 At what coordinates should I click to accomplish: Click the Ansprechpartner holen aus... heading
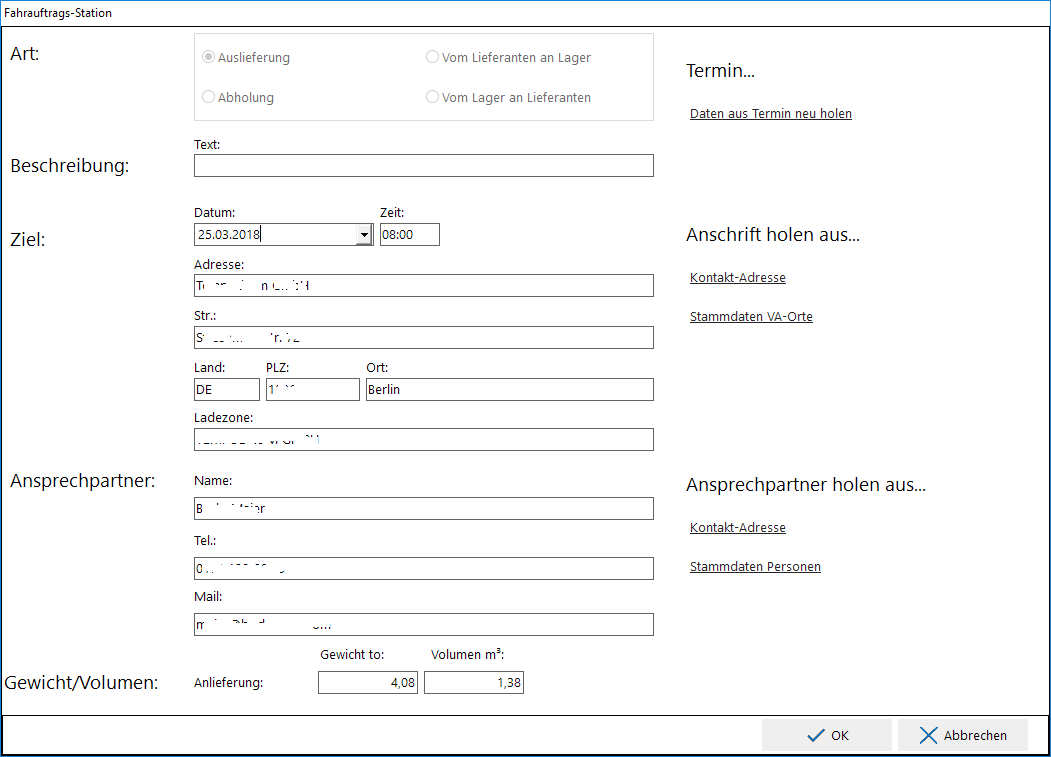coord(806,485)
